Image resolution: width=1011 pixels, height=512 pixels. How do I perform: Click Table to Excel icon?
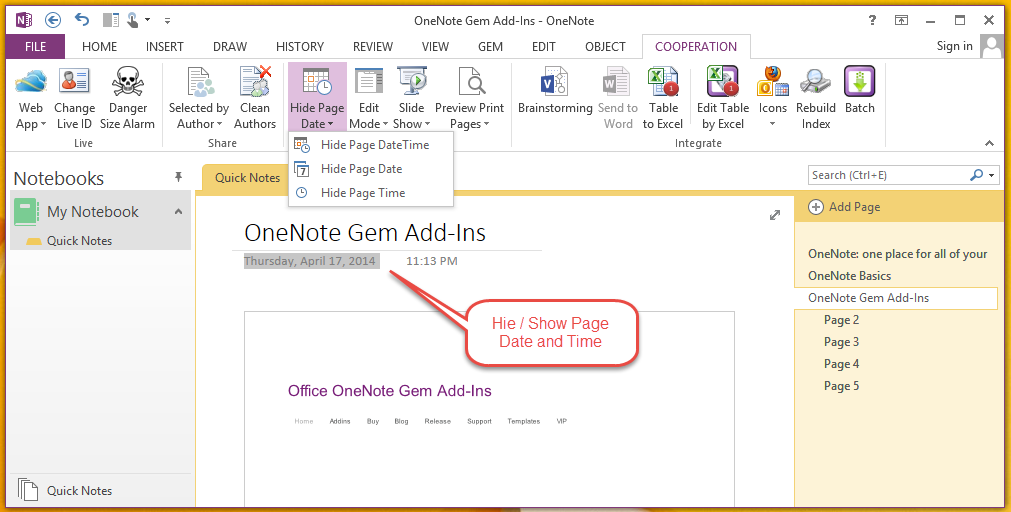(x=663, y=82)
